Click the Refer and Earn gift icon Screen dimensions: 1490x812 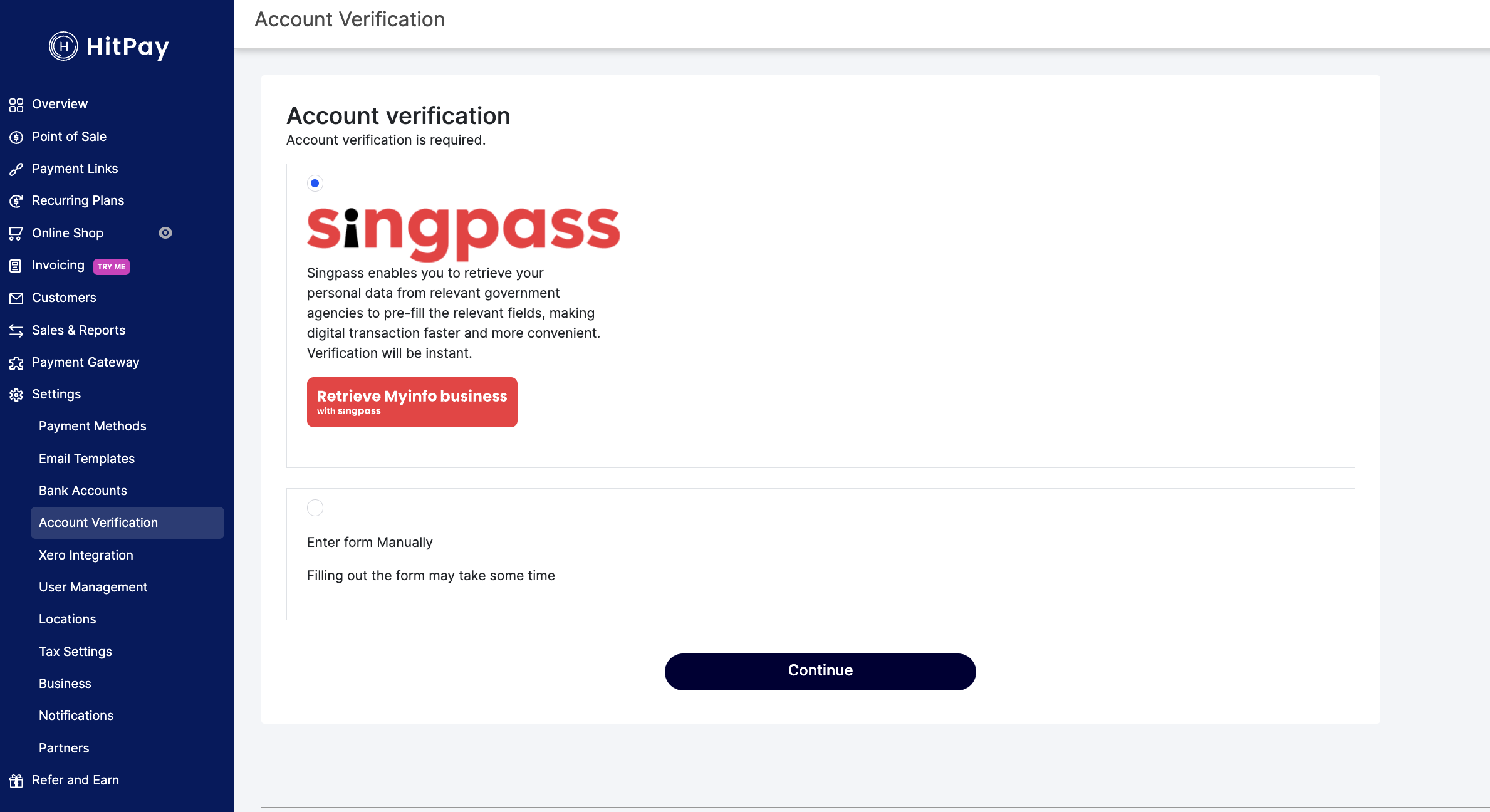(16, 781)
